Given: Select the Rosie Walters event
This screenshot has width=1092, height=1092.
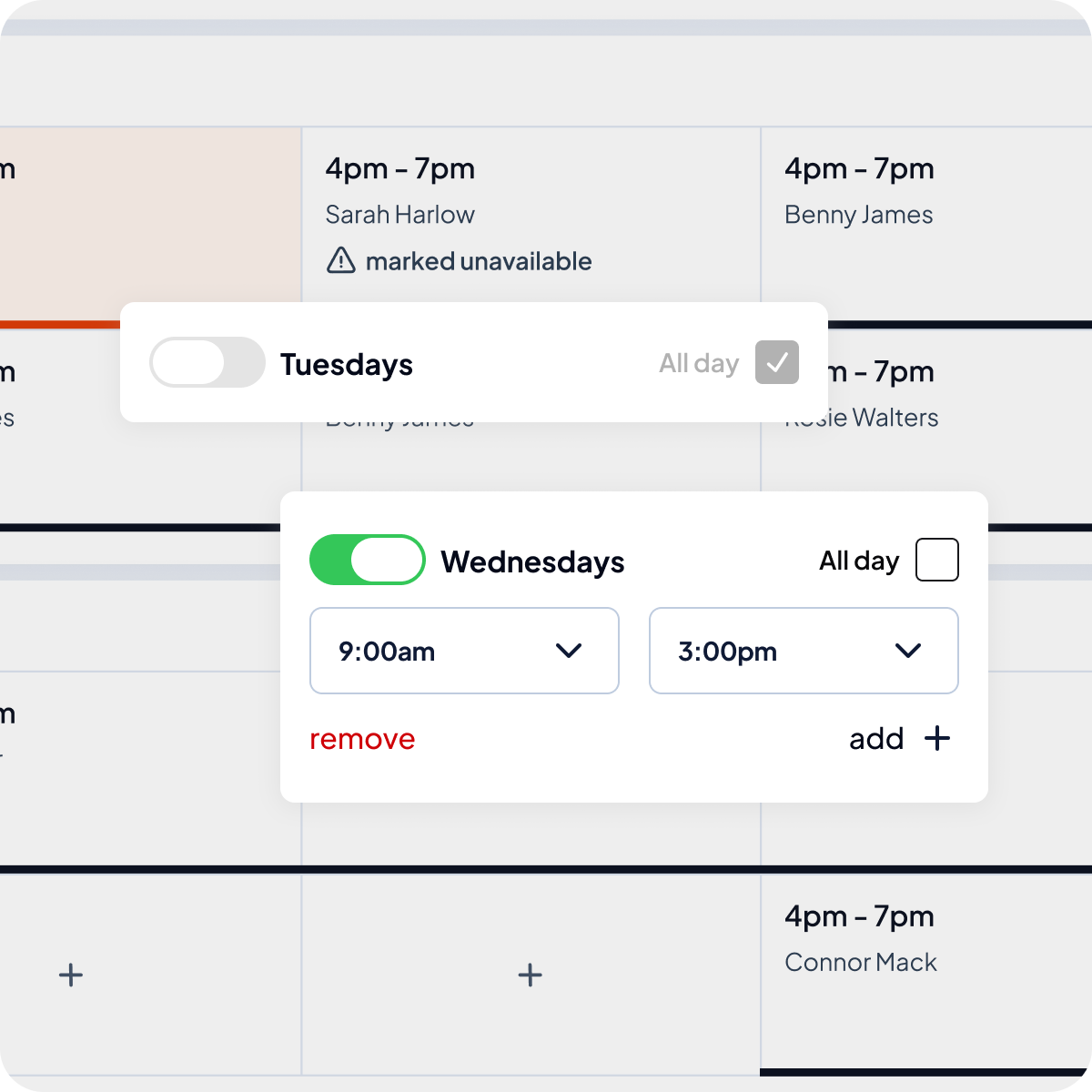Looking at the screenshot, I should [861, 417].
